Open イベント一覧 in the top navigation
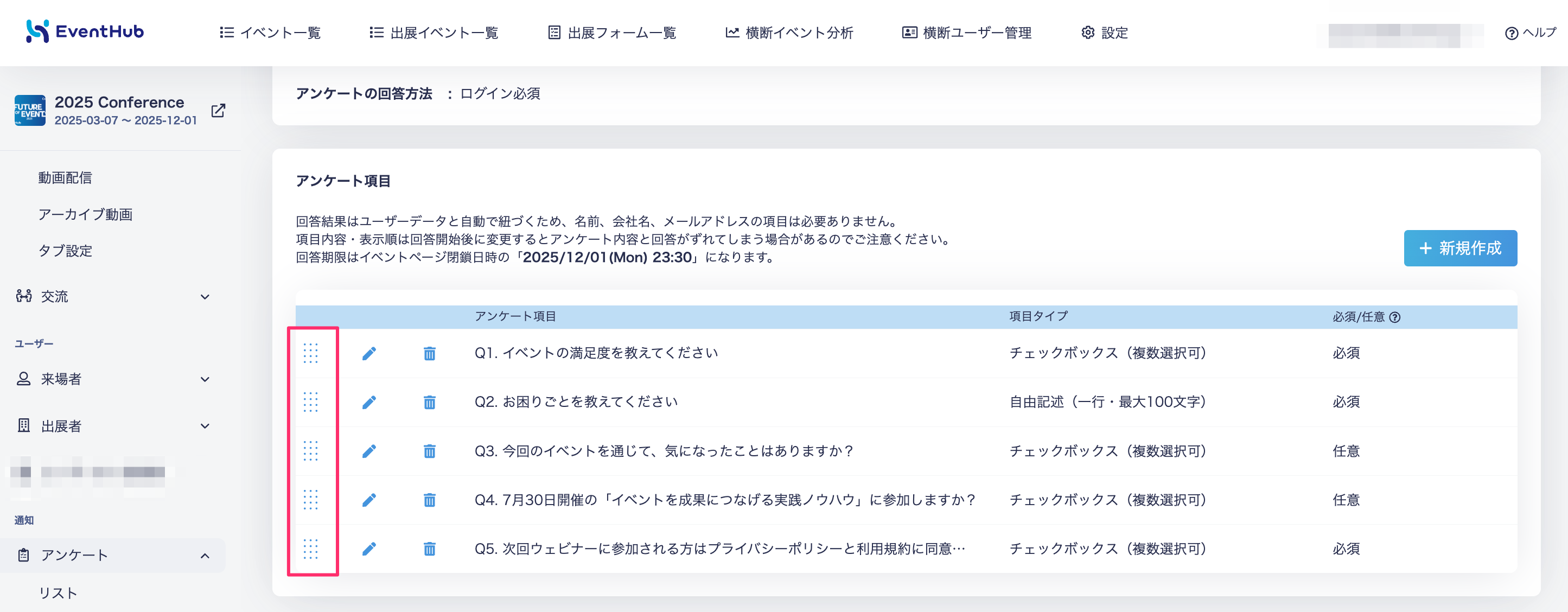Viewport: 1568px width, 612px height. [270, 33]
